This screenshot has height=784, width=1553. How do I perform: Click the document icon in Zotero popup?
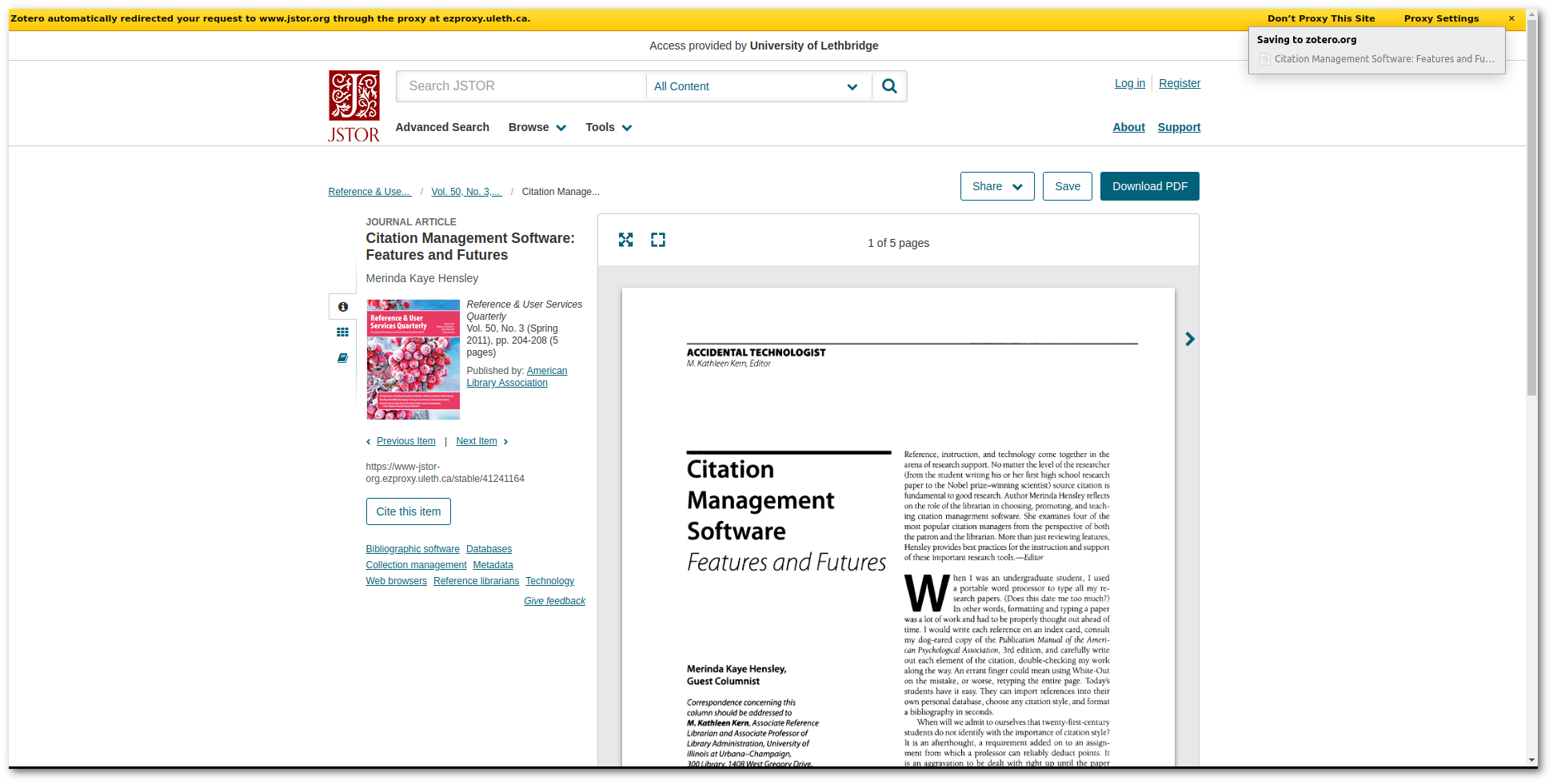pyautogui.click(x=1264, y=59)
